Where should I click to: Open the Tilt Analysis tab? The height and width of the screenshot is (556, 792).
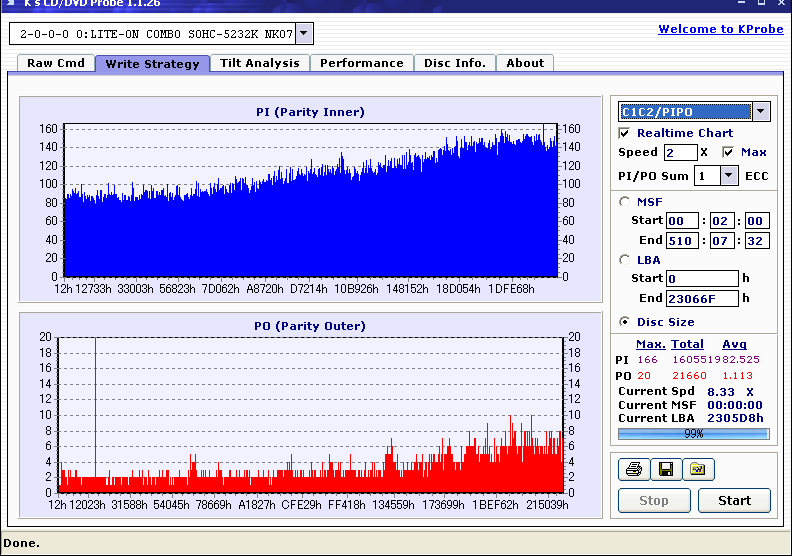click(x=260, y=63)
